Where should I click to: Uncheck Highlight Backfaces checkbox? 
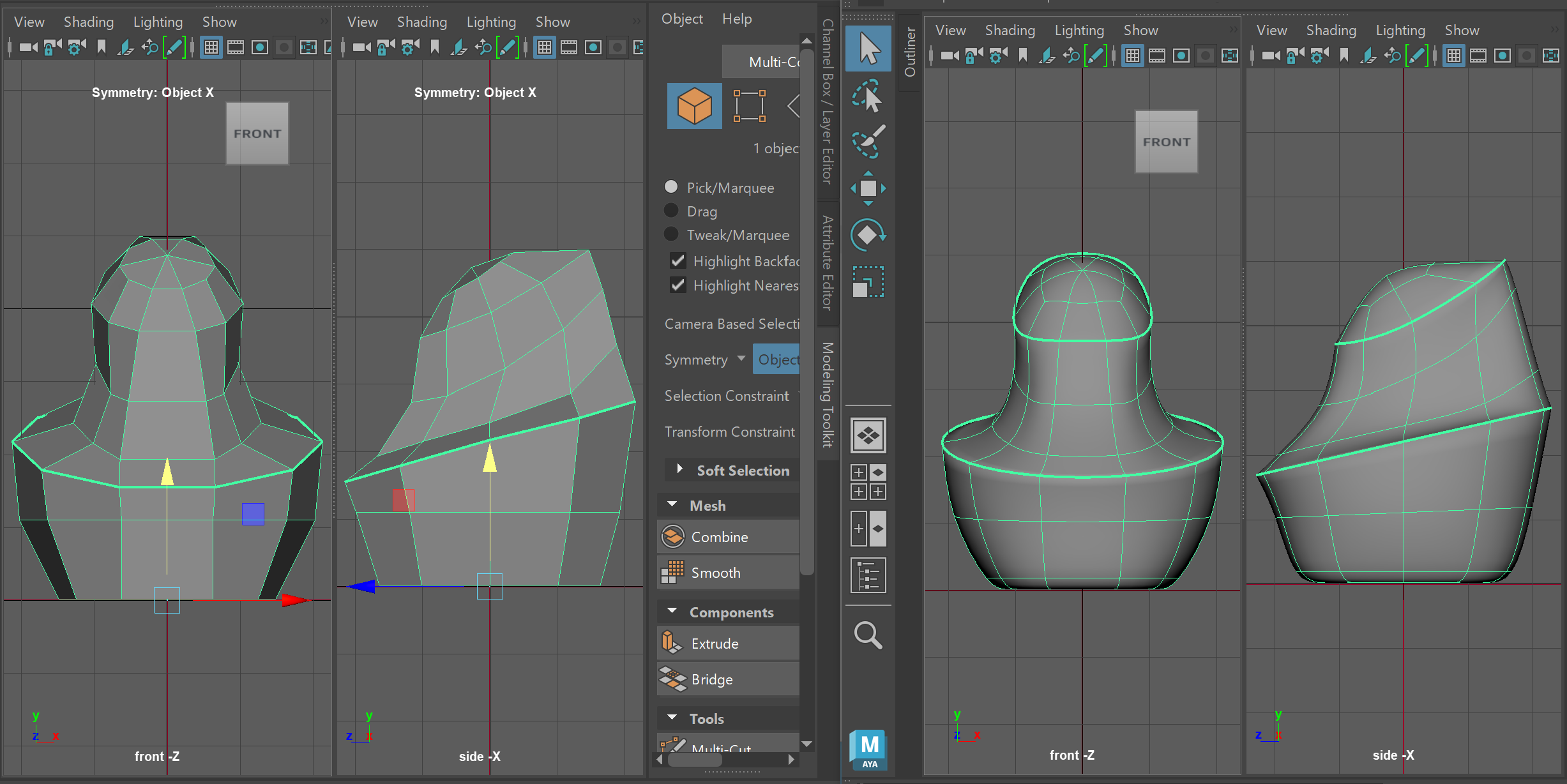point(678,260)
